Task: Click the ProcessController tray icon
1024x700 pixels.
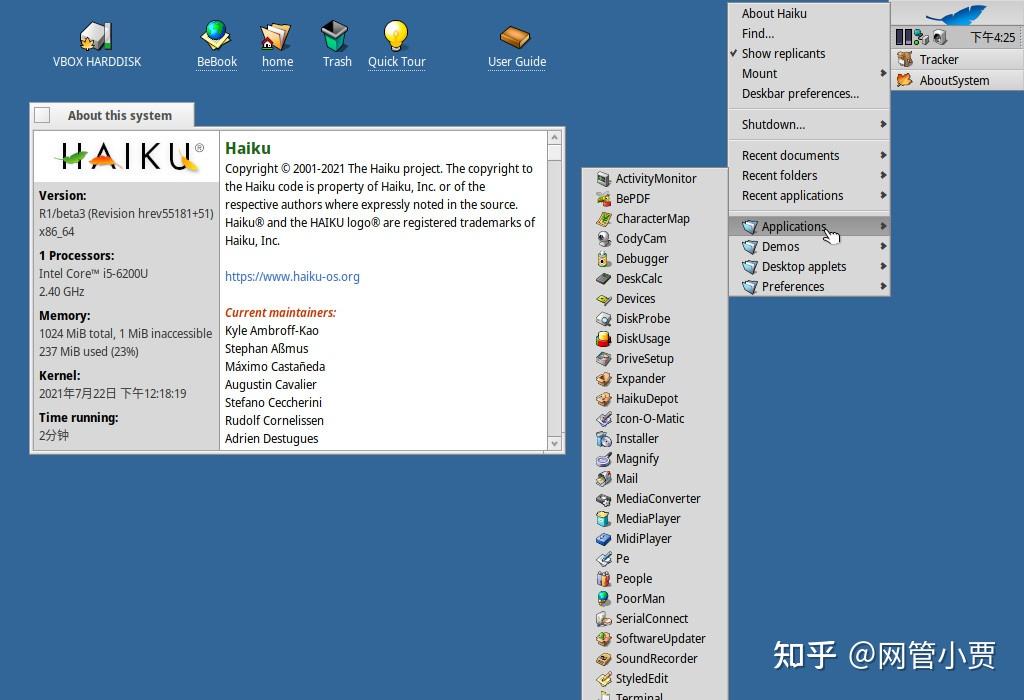Action: pos(904,37)
